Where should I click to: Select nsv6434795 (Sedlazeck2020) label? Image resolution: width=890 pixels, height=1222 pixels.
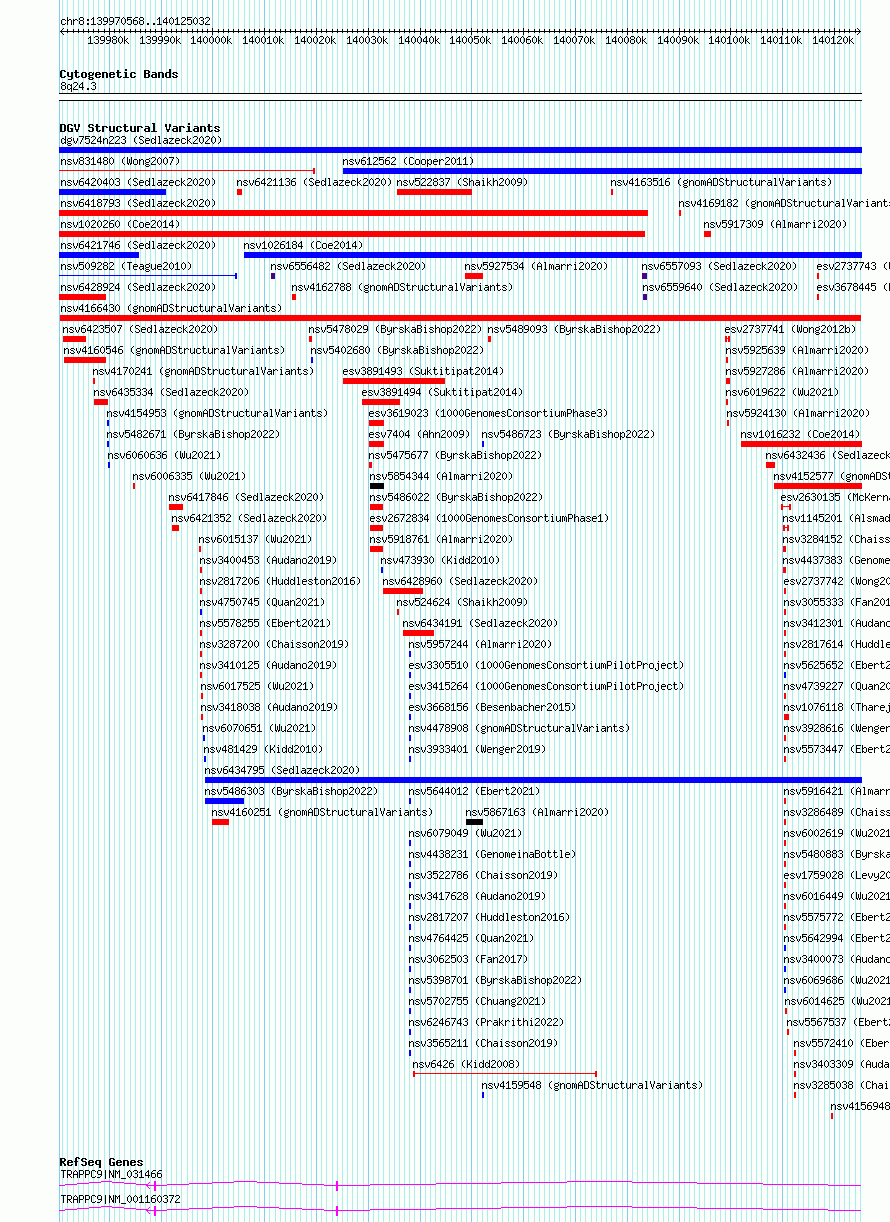click(x=282, y=770)
